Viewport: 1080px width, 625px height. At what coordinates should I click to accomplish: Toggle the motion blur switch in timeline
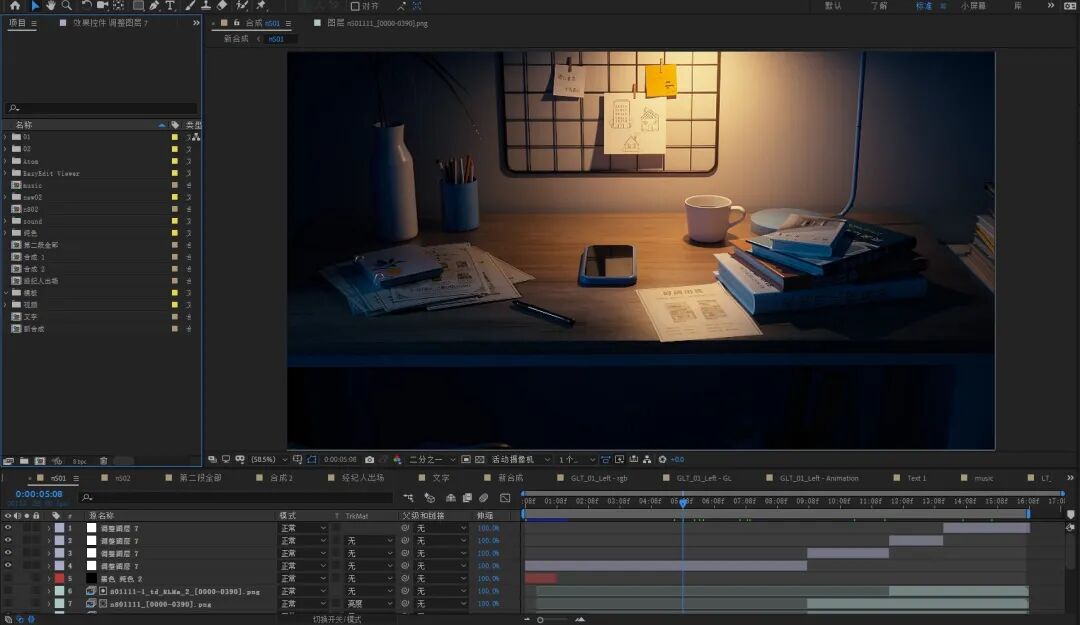tap(484, 498)
